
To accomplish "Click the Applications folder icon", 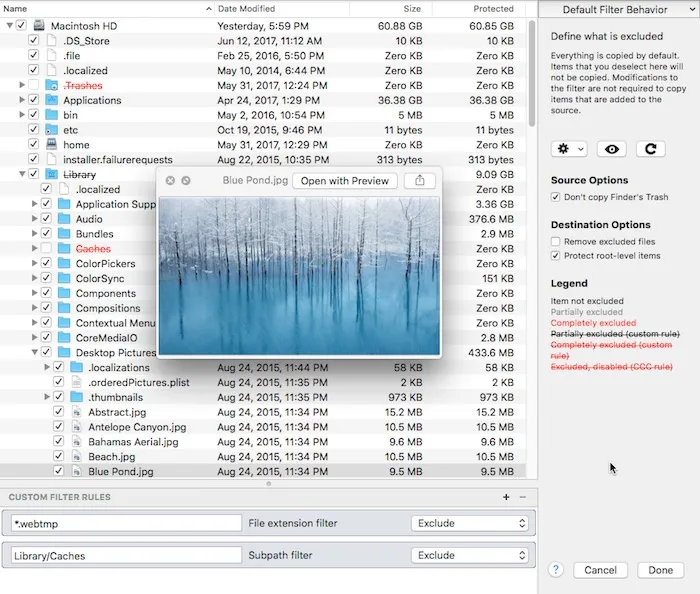I will tap(52, 100).
